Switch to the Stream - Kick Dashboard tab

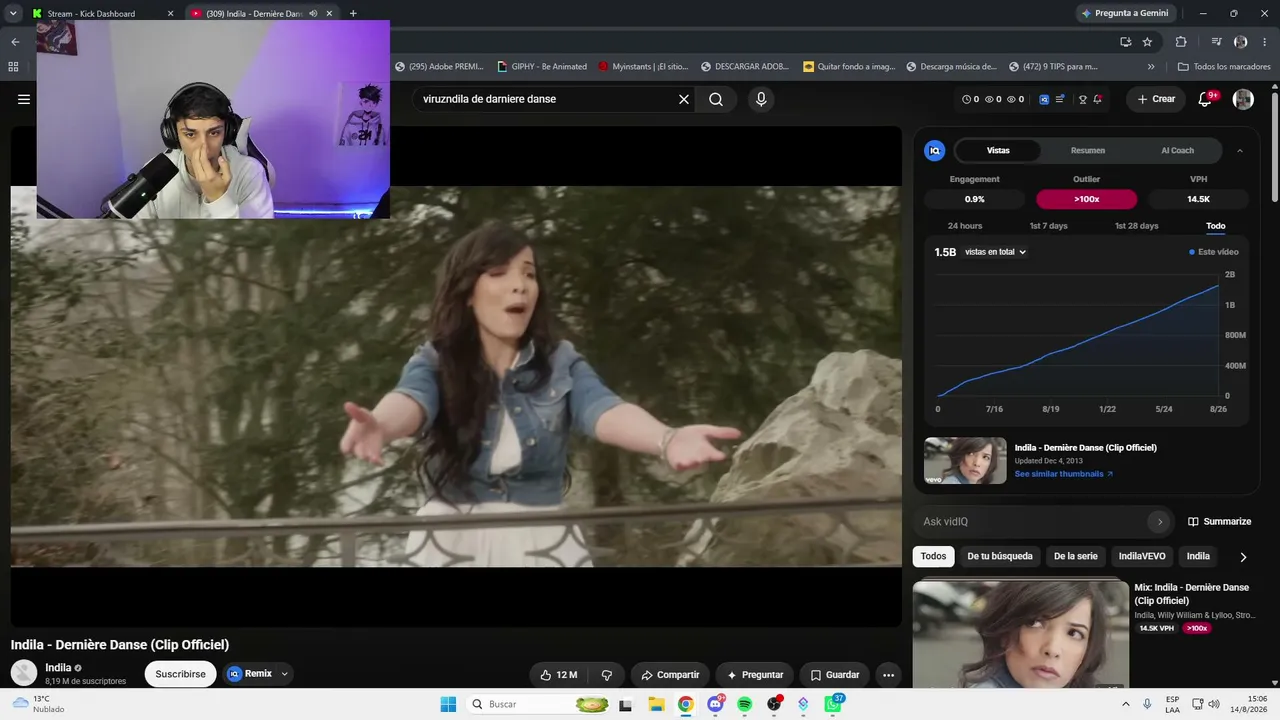[x=103, y=13]
